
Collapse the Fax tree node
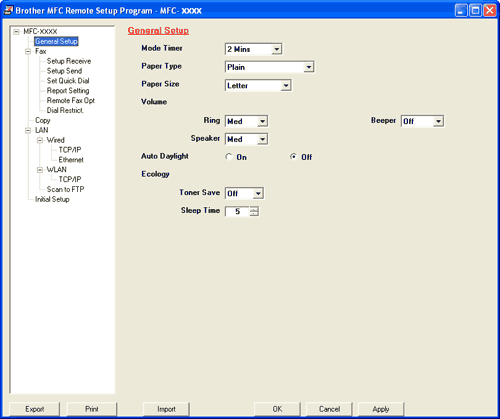(x=28, y=51)
